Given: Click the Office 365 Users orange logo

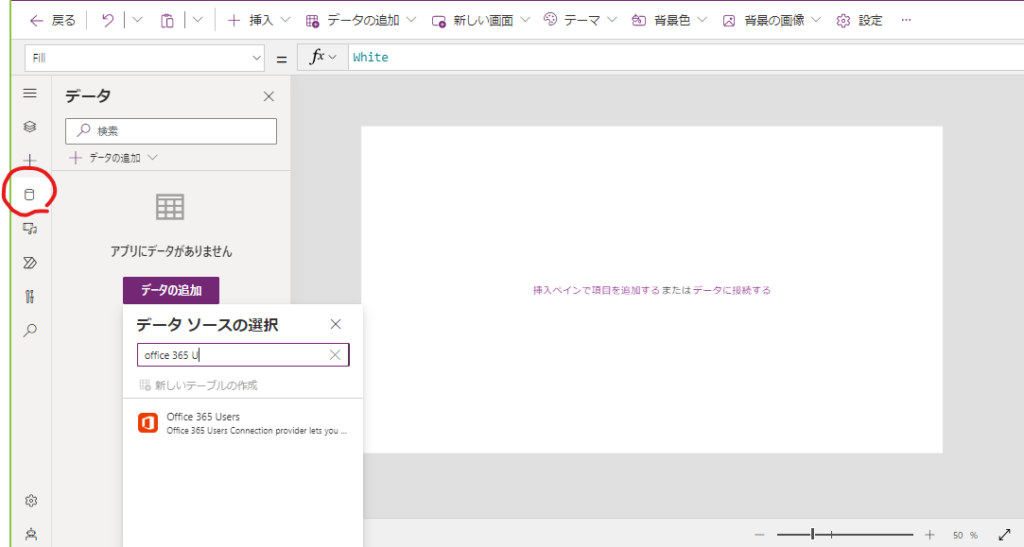Looking at the screenshot, I should pyautogui.click(x=148, y=423).
